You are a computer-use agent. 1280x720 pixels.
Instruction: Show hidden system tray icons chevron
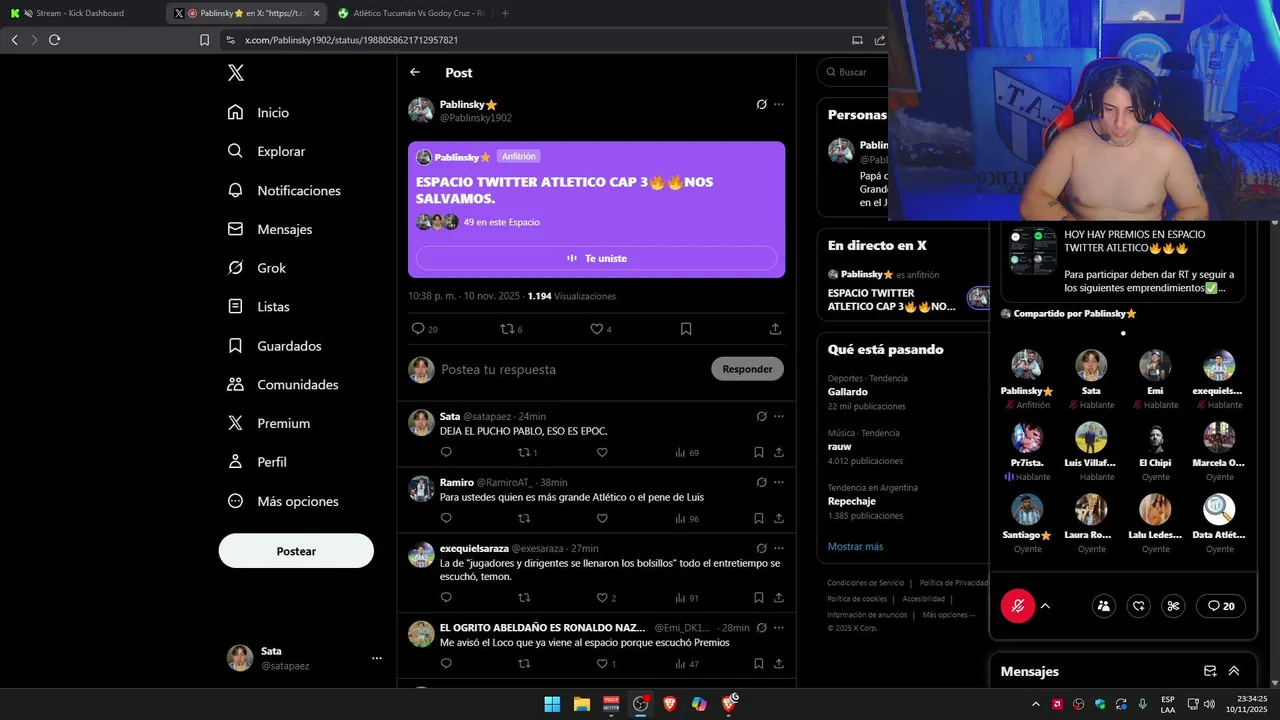point(1035,704)
